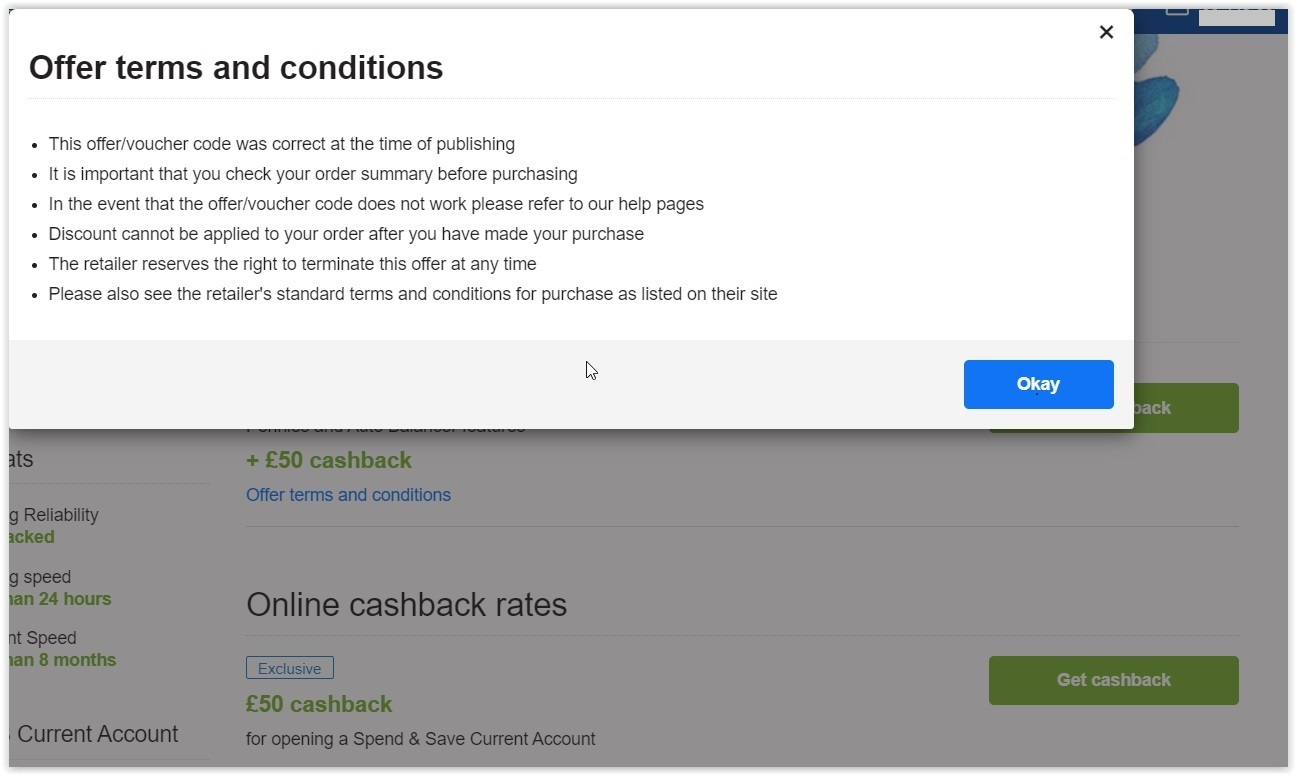The height and width of the screenshot is (775, 1296).
Task: Click the outlined icon in the top header bar
Action: click(1177, 12)
